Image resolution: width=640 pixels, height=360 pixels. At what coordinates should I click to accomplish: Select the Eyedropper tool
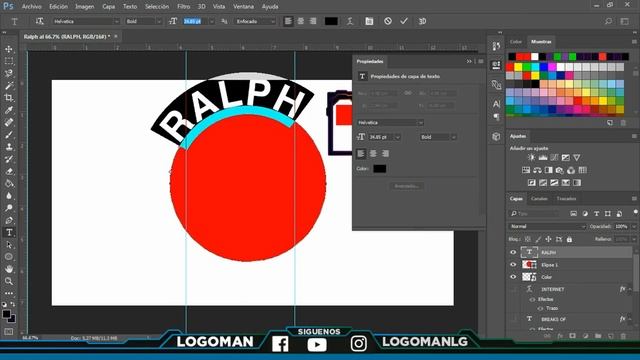[9, 110]
